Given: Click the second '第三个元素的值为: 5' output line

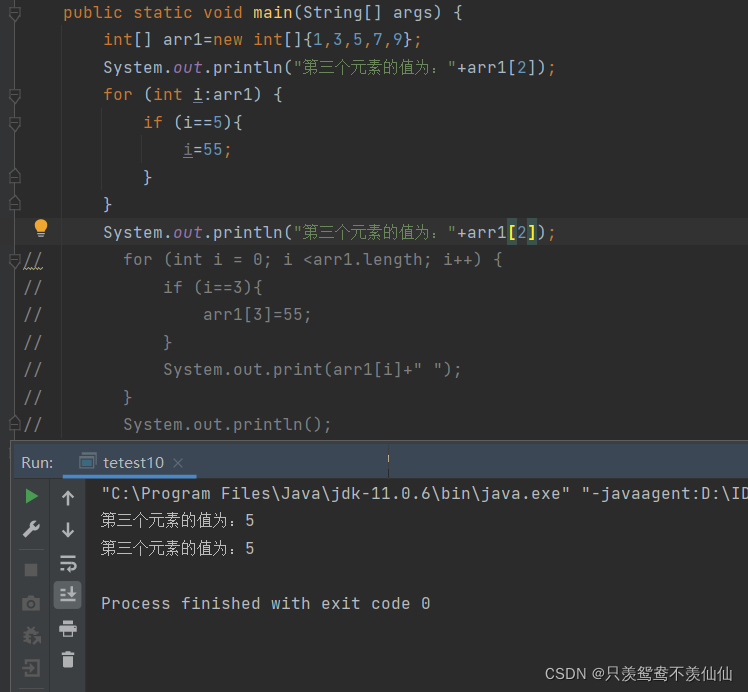Looking at the screenshot, I should tap(177, 548).
